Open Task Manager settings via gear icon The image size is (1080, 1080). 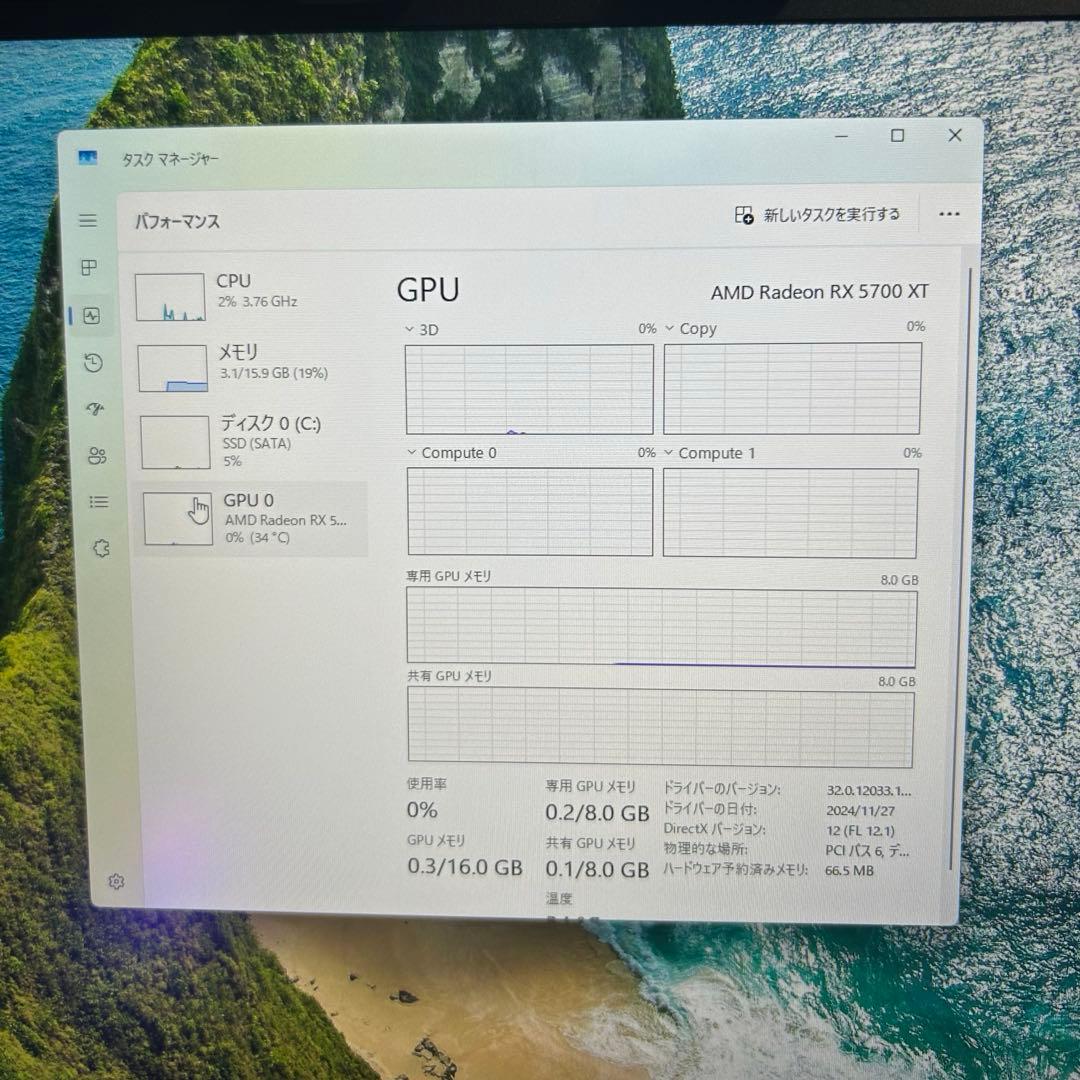click(117, 881)
